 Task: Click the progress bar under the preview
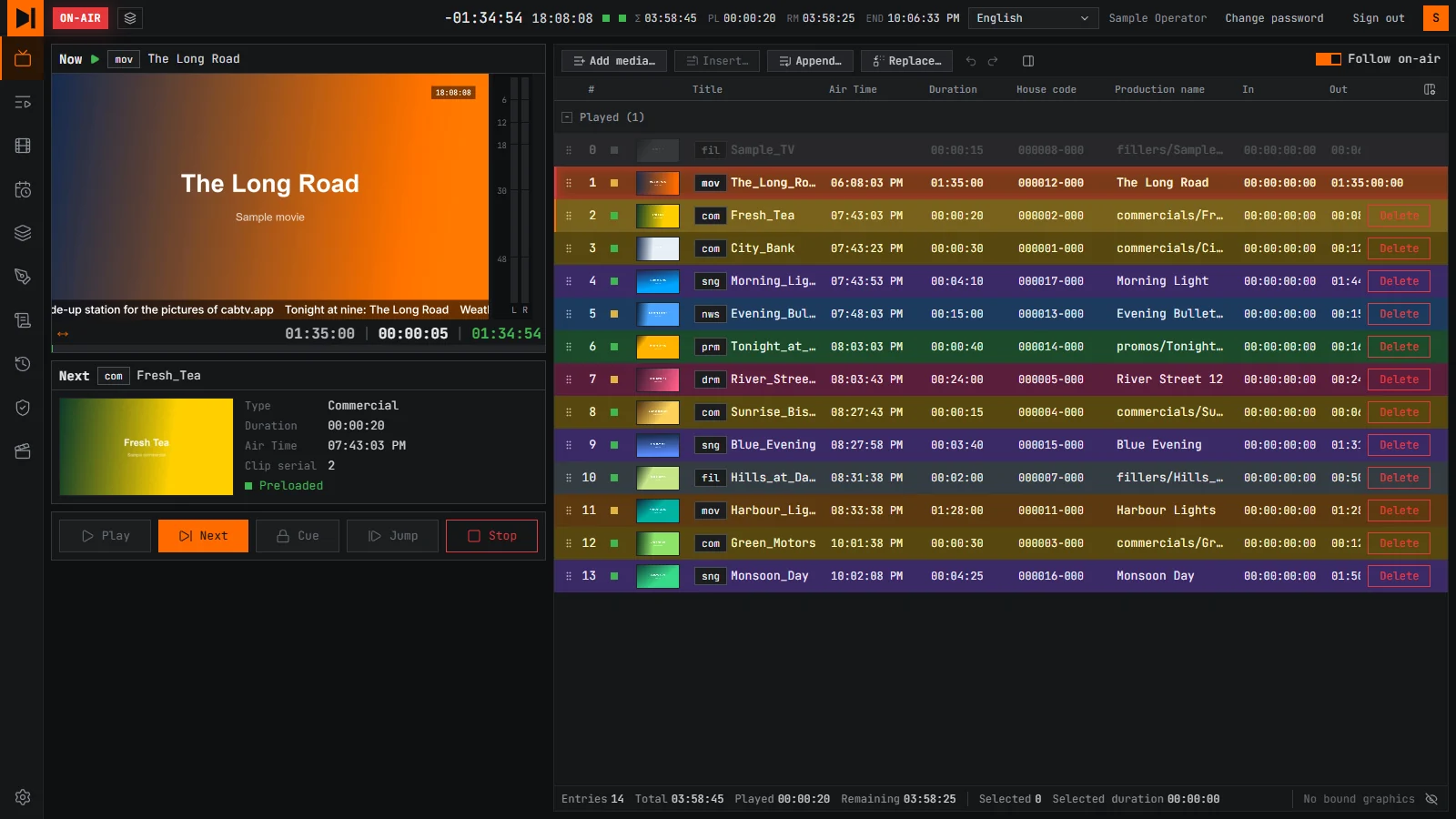point(298,349)
